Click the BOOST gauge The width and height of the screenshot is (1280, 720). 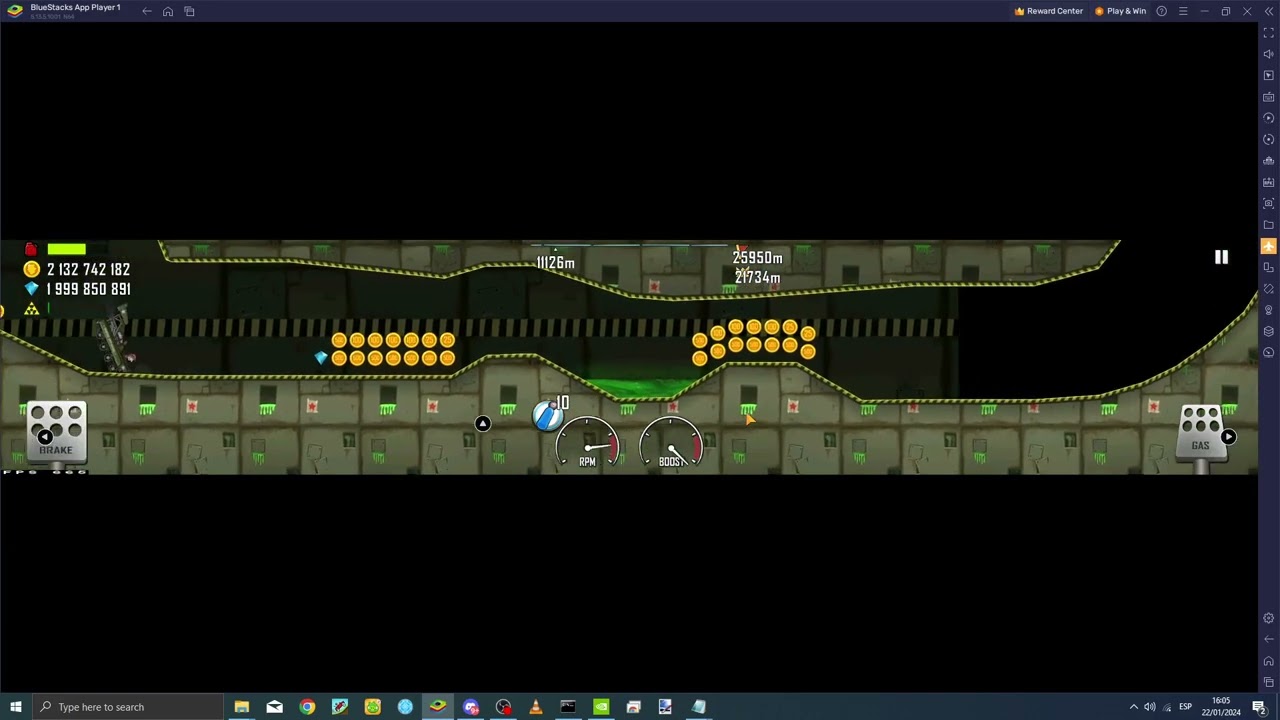(671, 444)
